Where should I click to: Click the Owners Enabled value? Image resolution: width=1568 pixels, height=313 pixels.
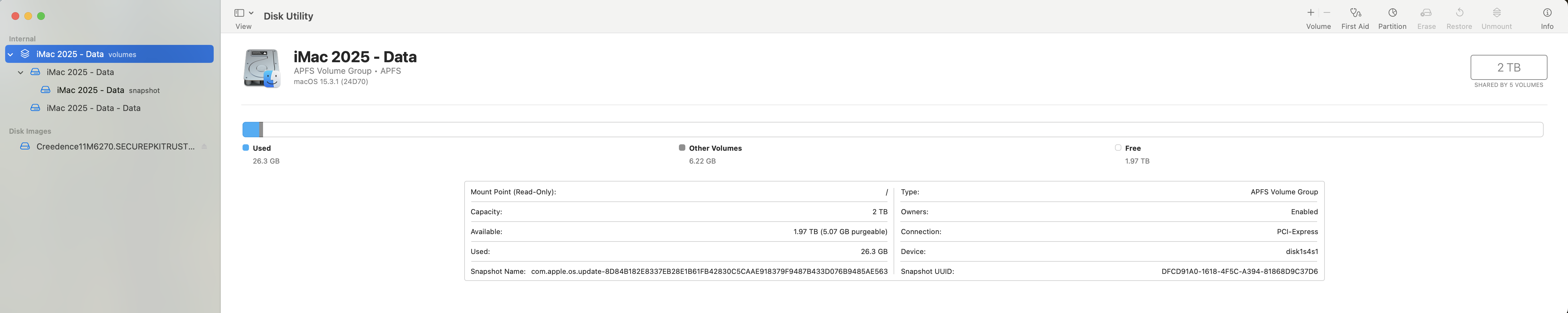click(x=1304, y=212)
